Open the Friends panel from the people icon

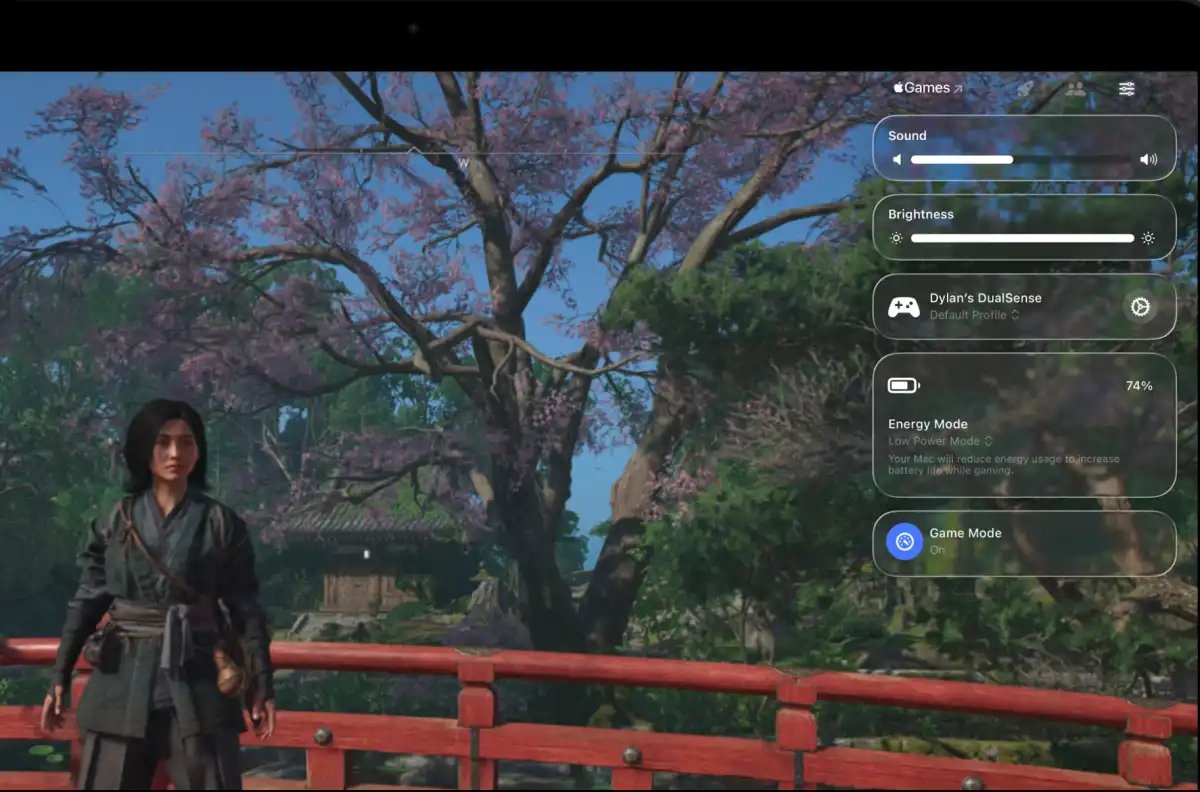pos(1075,89)
